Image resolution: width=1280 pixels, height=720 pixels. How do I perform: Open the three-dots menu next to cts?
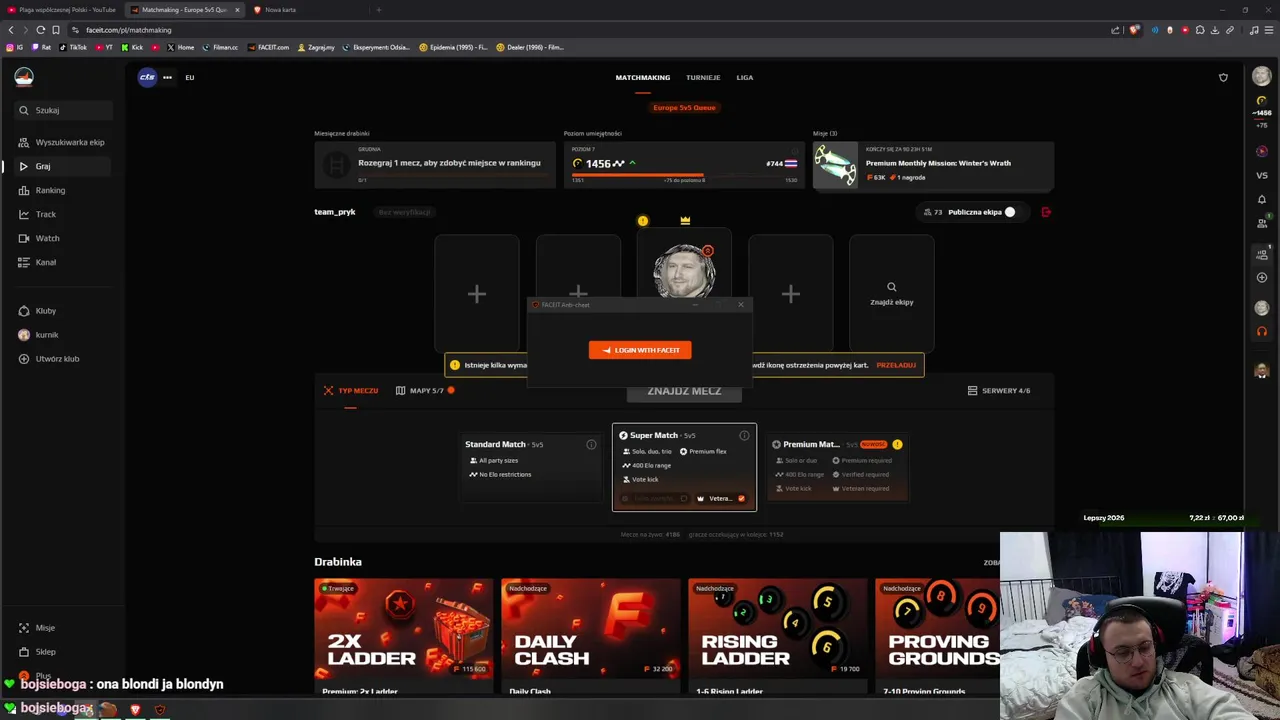168,77
